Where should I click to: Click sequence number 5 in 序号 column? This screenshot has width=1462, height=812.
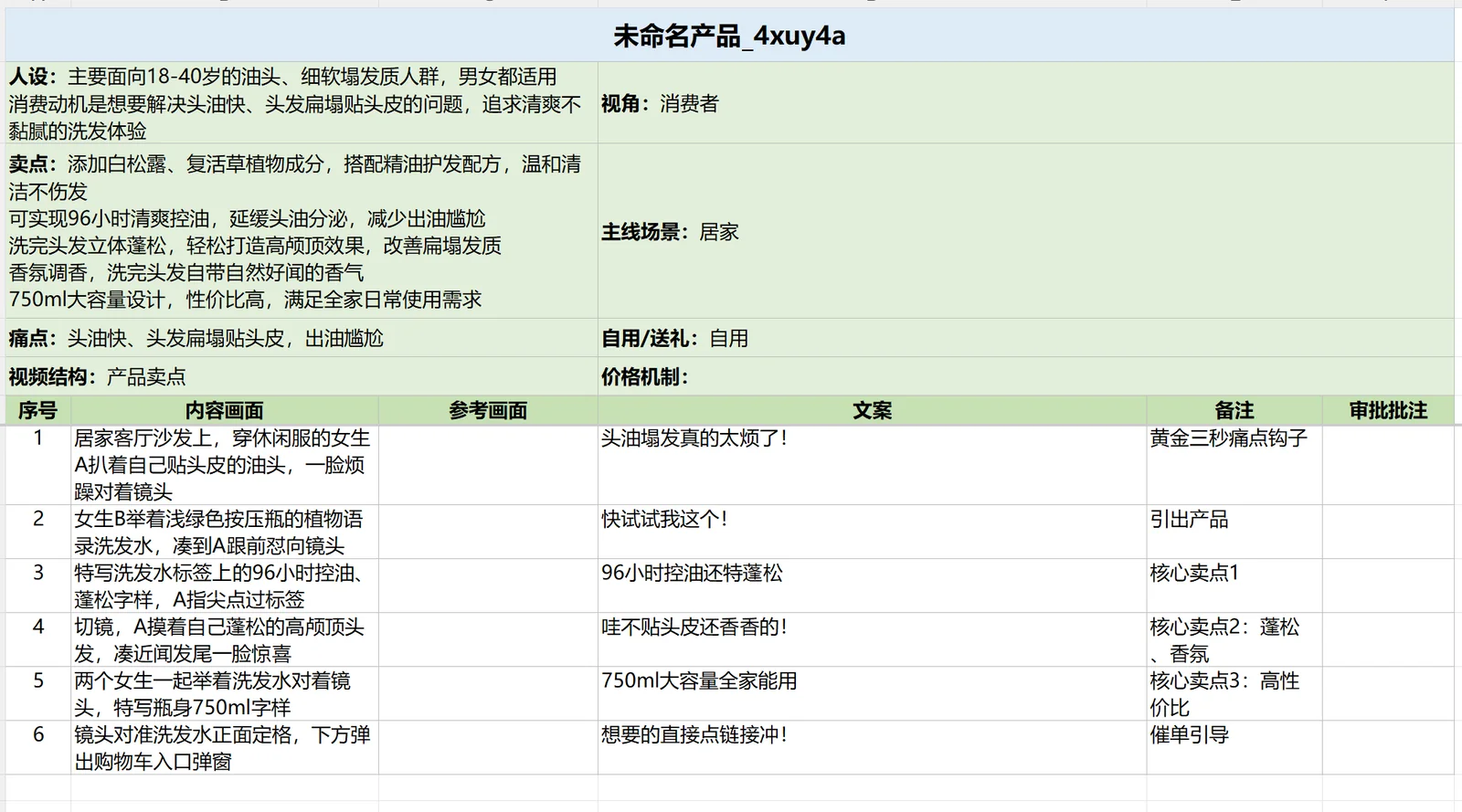pos(37,693)
